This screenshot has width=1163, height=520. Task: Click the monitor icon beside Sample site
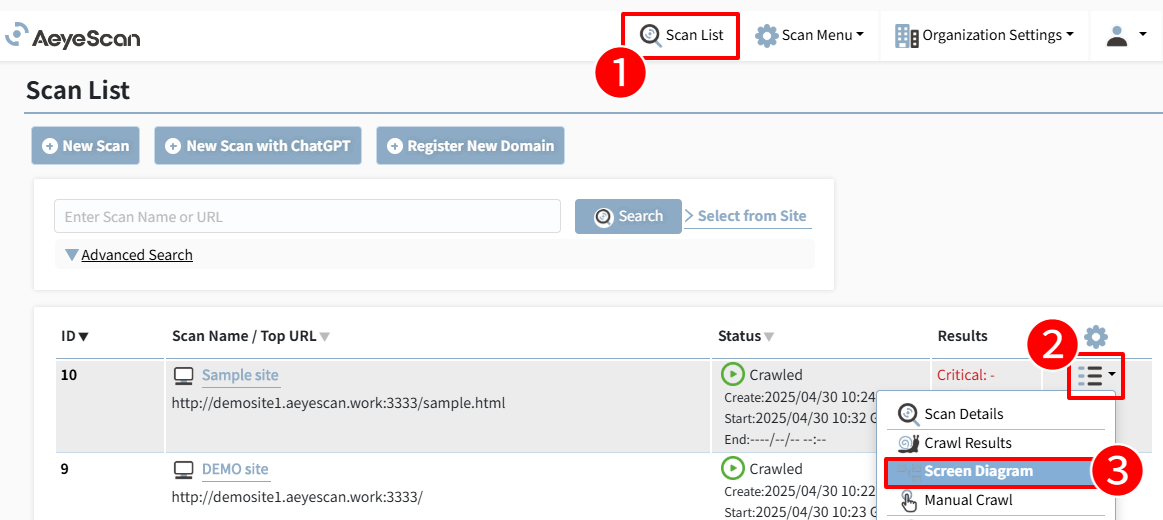tap(183, 375)
